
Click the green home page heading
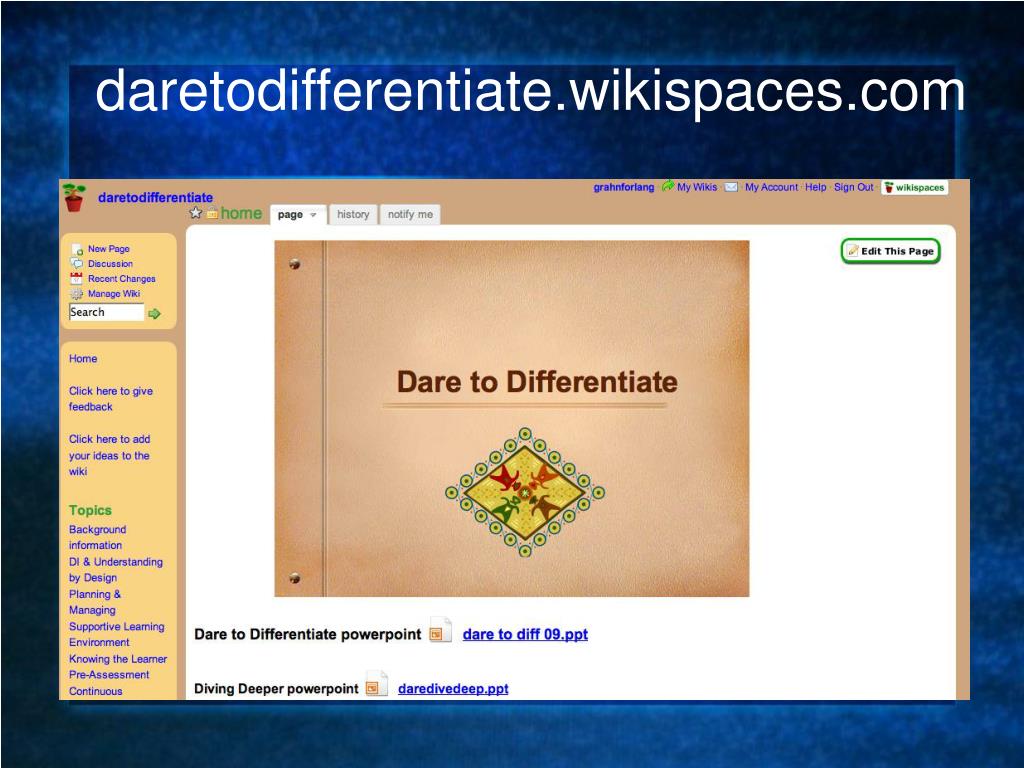click(x=241, y=213)
